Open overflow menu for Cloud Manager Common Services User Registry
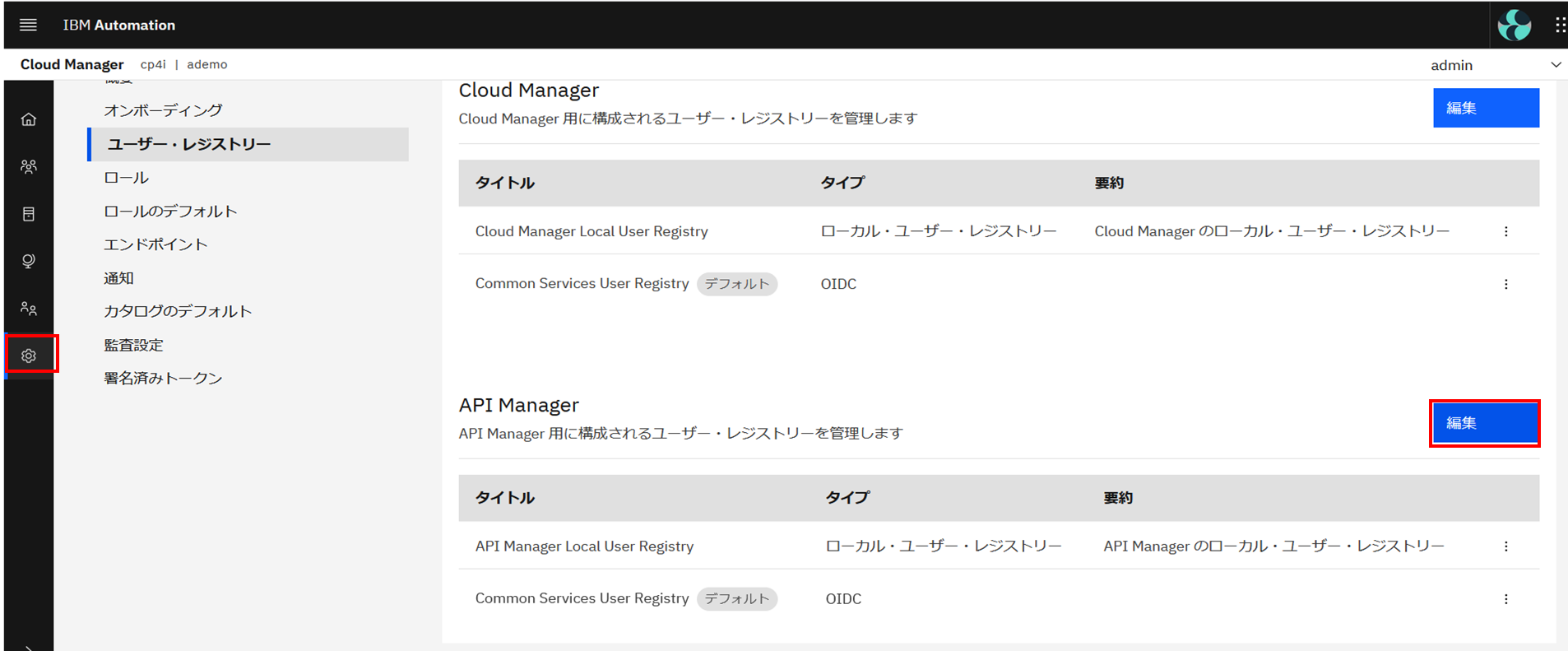This screenshot has height=651, width=1568. [x=1506, y=284]
